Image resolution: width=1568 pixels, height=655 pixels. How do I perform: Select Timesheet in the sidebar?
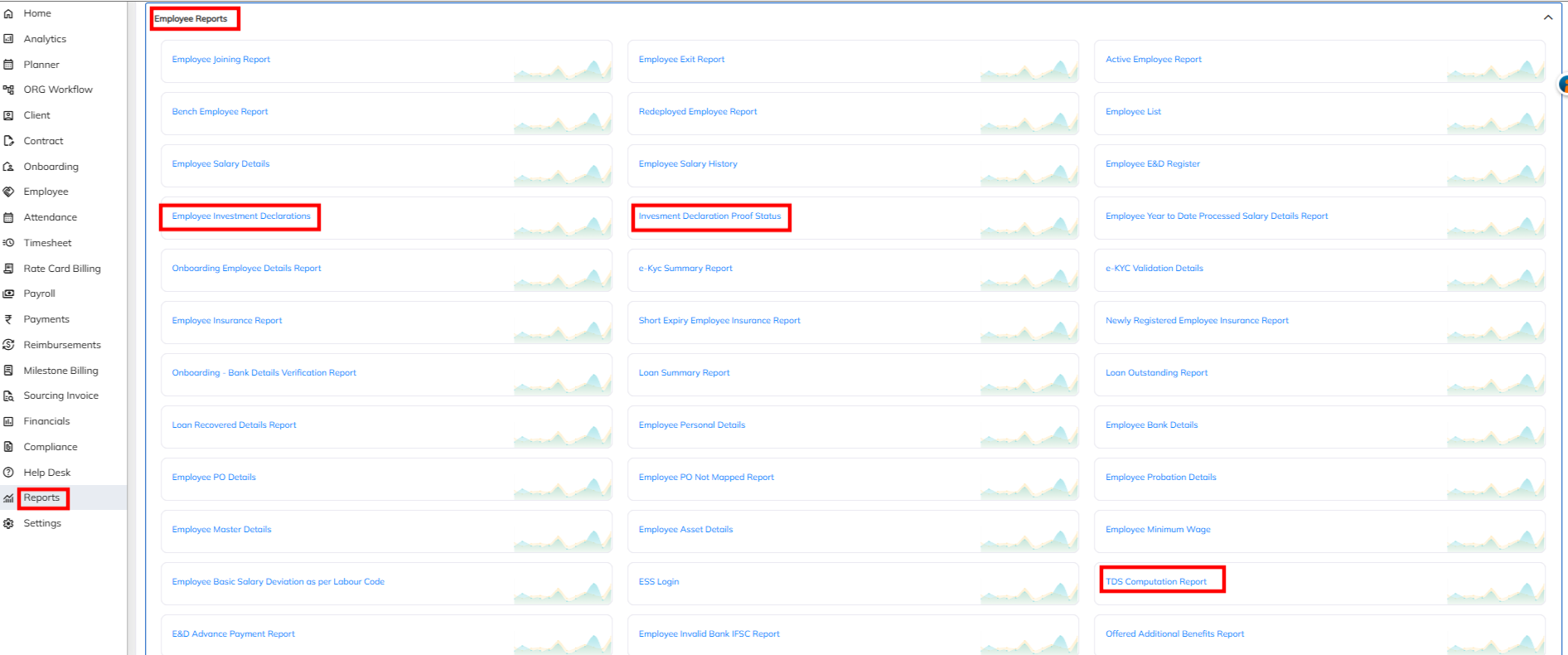point(47,243)
